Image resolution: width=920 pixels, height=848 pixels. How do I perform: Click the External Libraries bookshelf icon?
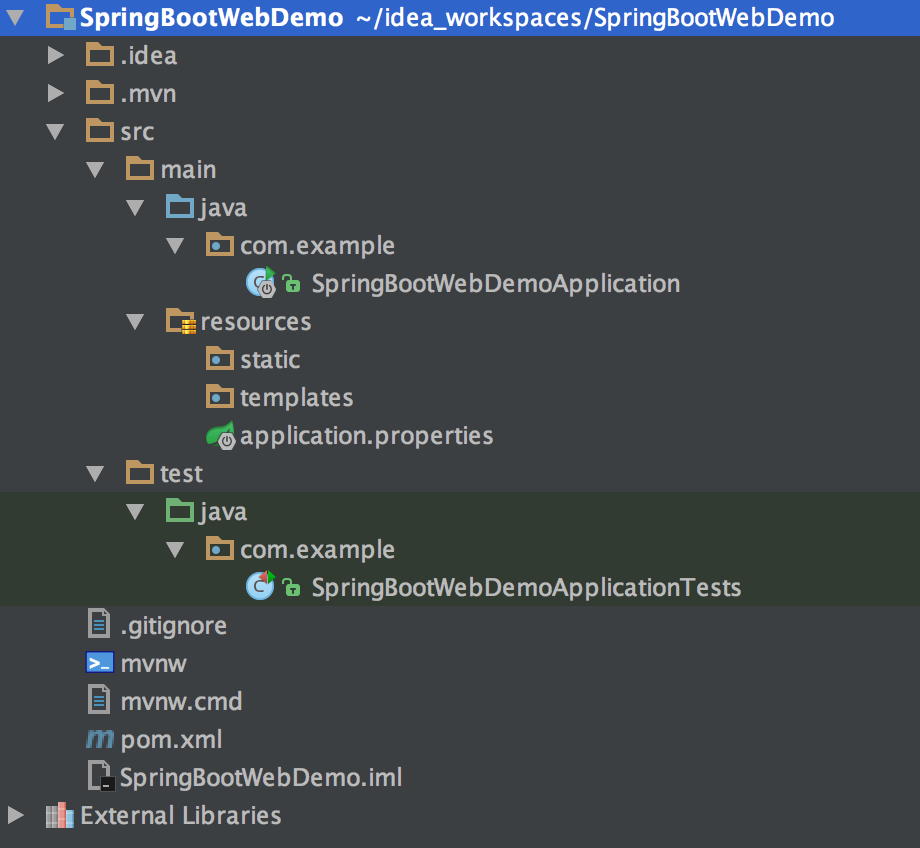tap(59, 815)
